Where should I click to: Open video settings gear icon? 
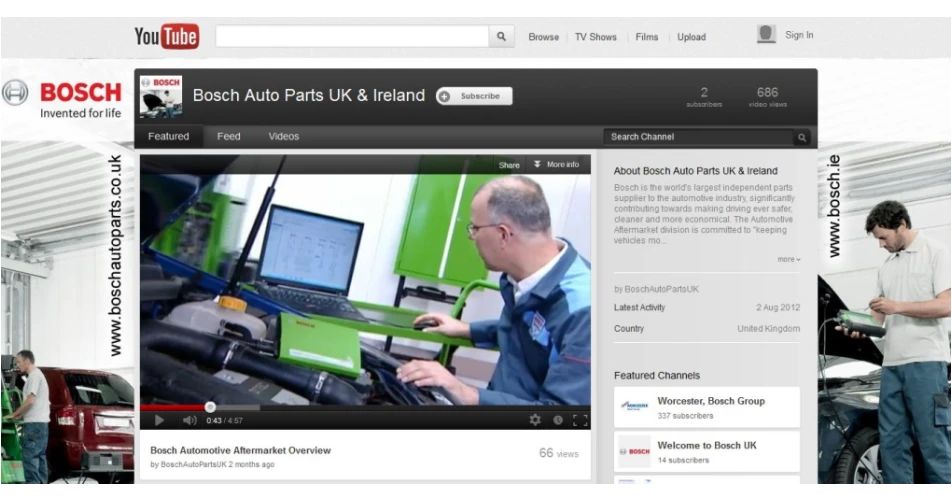coord(535,420)
